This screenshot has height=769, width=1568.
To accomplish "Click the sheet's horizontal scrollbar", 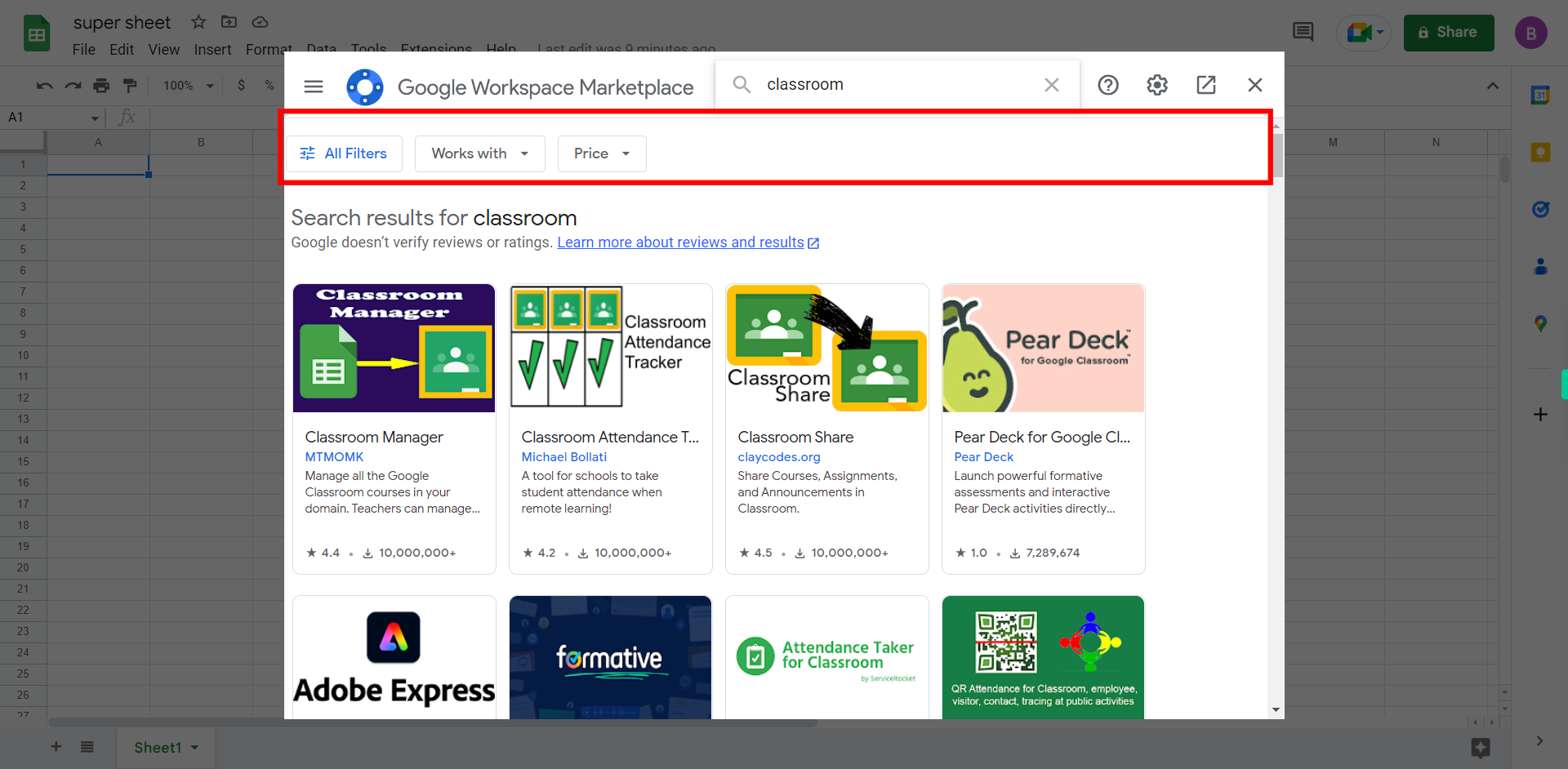I will 433,723.
